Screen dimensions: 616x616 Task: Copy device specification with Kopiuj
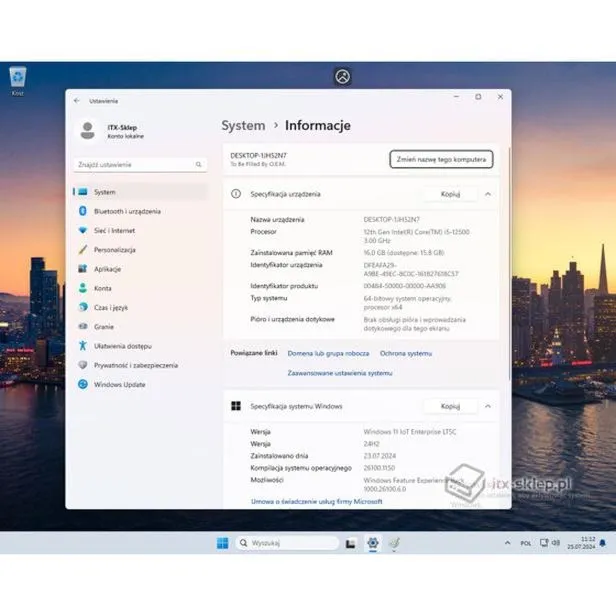click(x=450, y=194)
